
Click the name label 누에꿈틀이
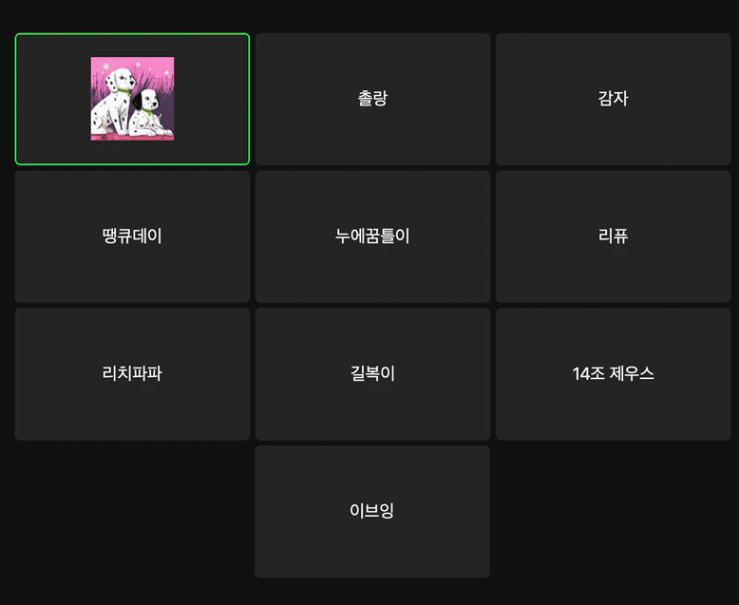click(373, 236)
